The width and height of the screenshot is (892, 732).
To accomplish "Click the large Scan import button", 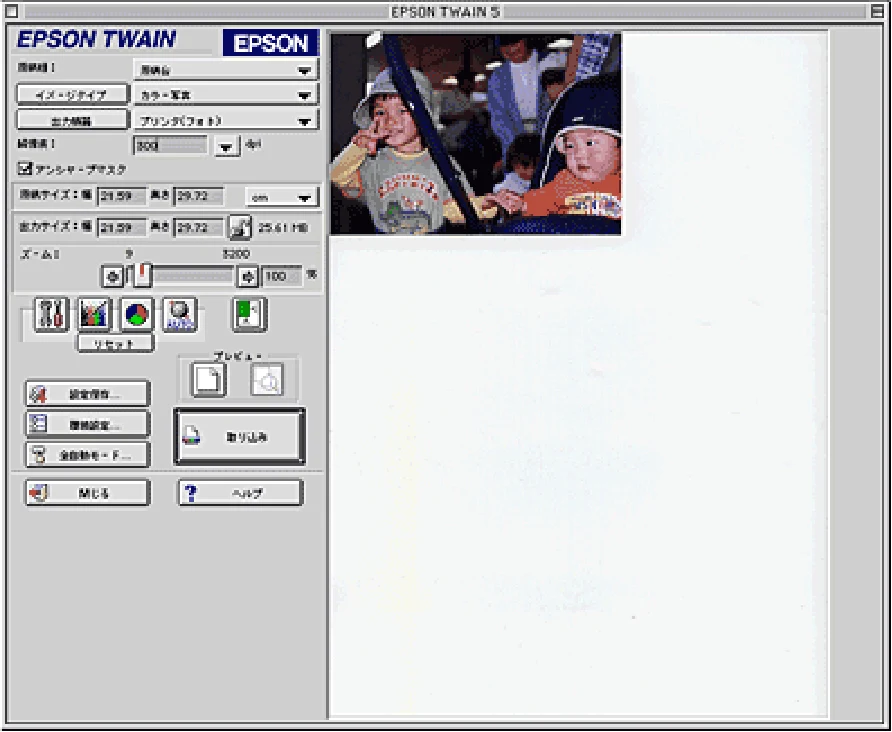I will click(239, 436).
